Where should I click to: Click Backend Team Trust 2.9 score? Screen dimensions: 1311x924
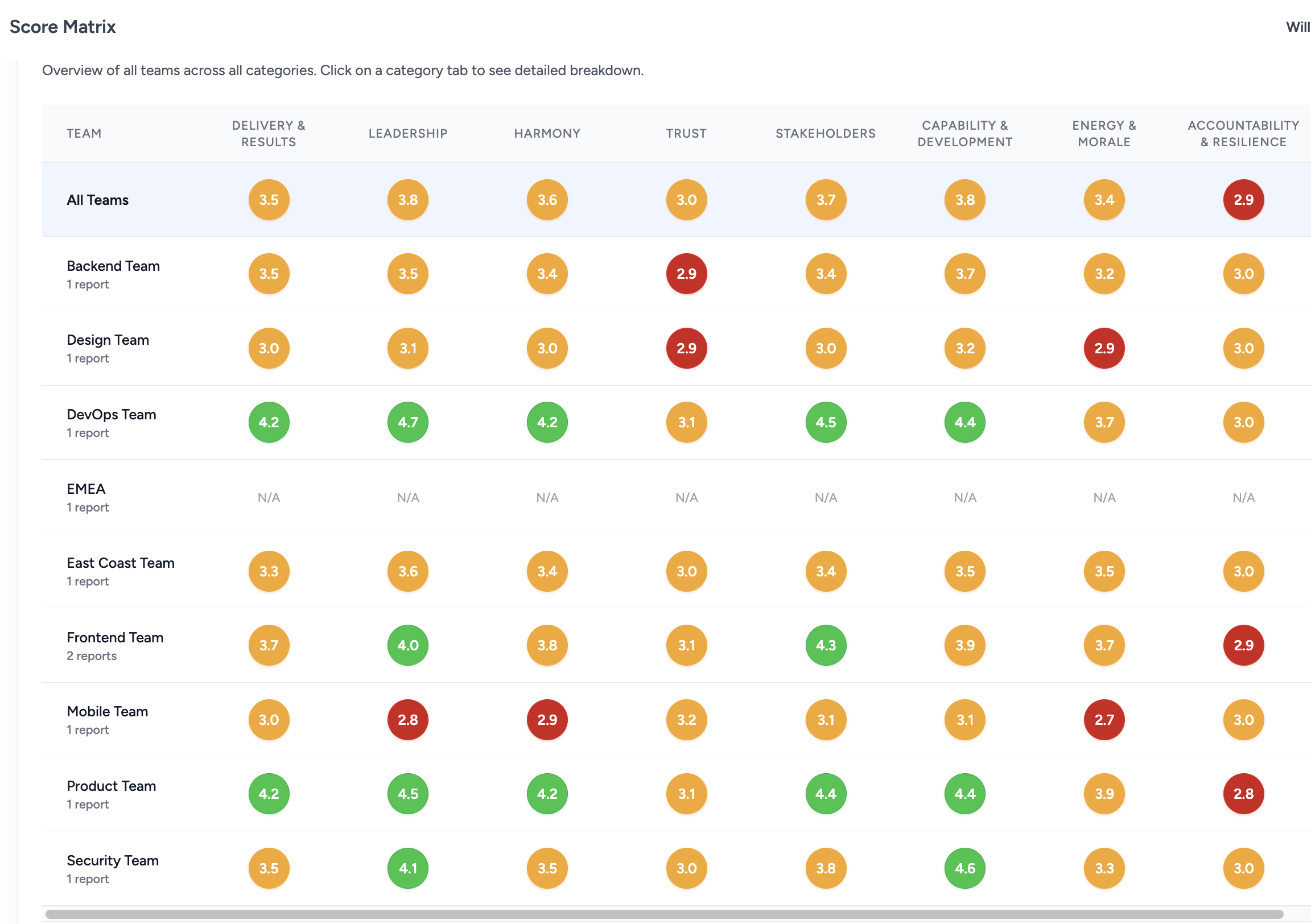(686, 274)
